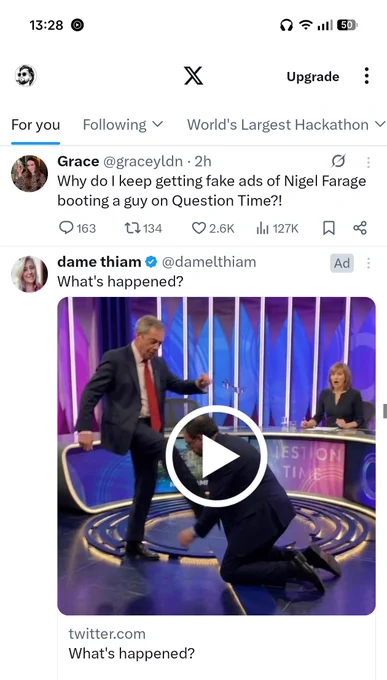The height and width of the screenshot is (680, 387).
Task: Open Grace's profile picture
Action: pos(30,173)
